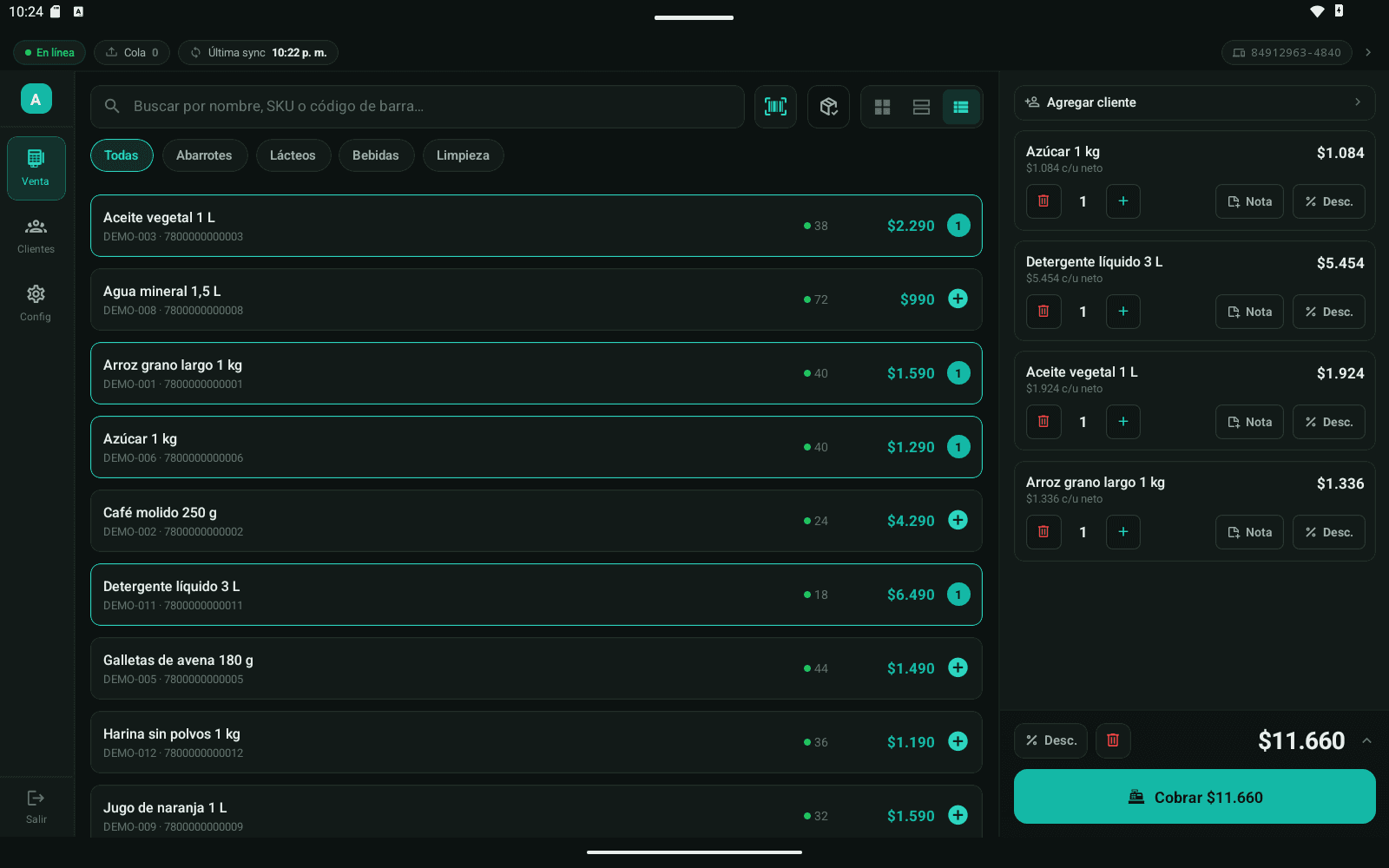
Task: Select the dense list view
Action: click(961, 107)
